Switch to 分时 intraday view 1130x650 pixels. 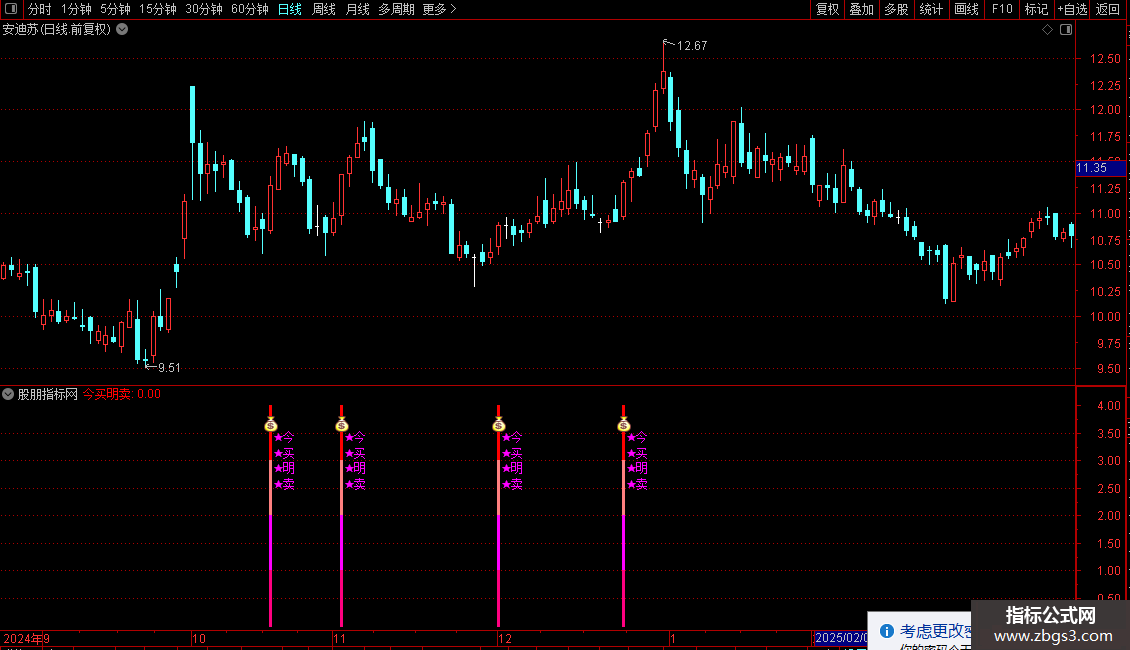point(40,9)
